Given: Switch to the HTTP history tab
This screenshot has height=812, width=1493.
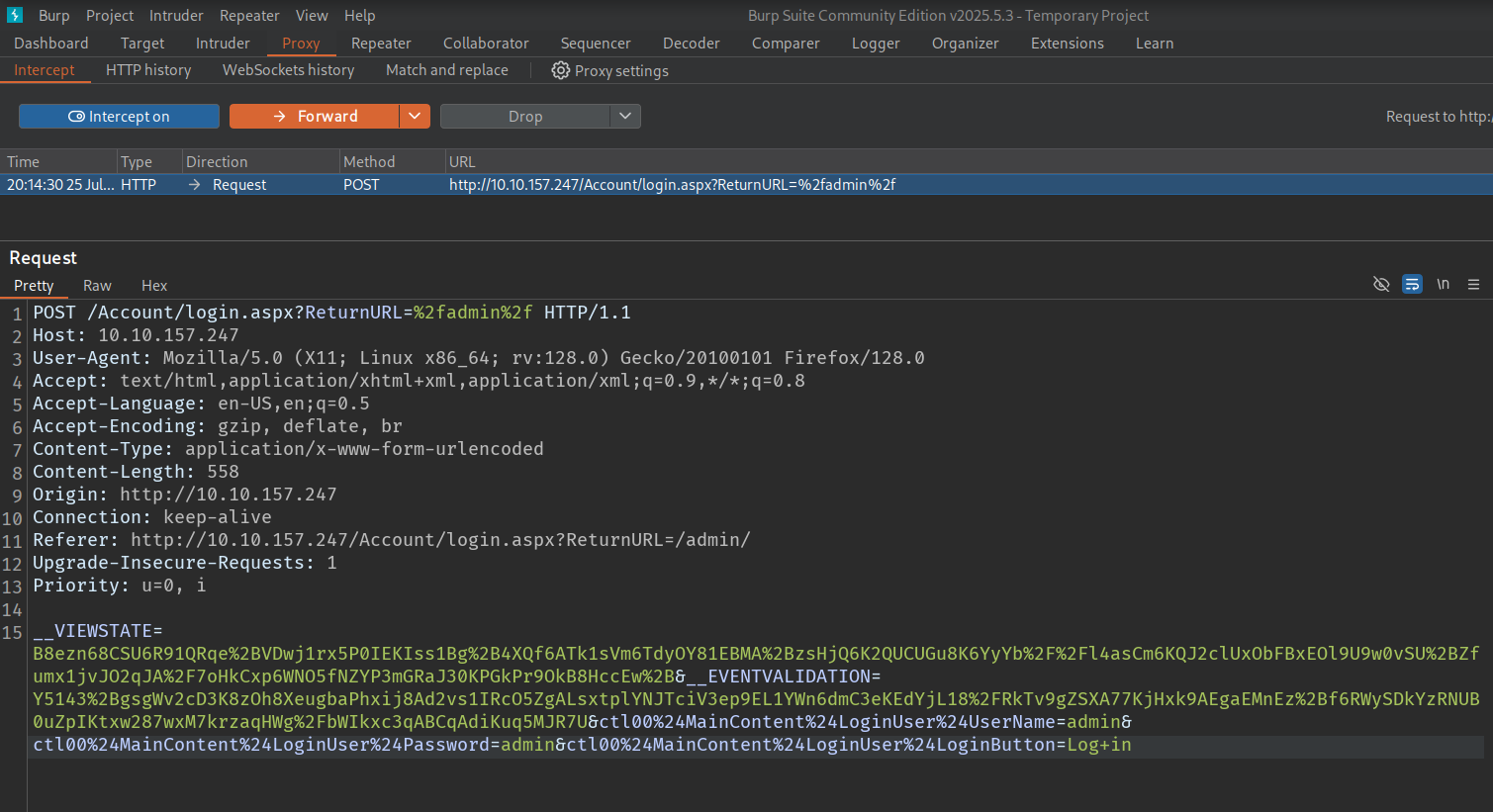Looking at the screenshot, I should (x=148, y=70).
